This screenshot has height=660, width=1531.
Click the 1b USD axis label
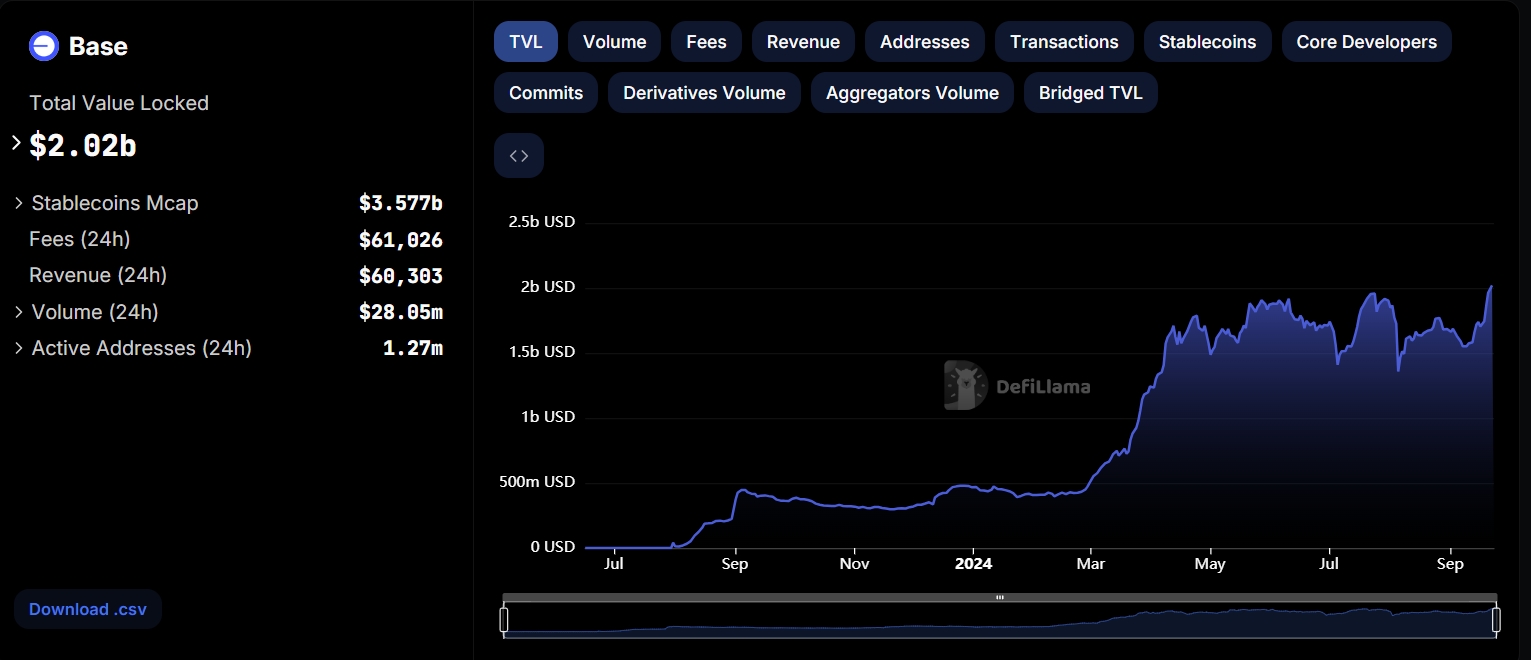pos(547,417)
